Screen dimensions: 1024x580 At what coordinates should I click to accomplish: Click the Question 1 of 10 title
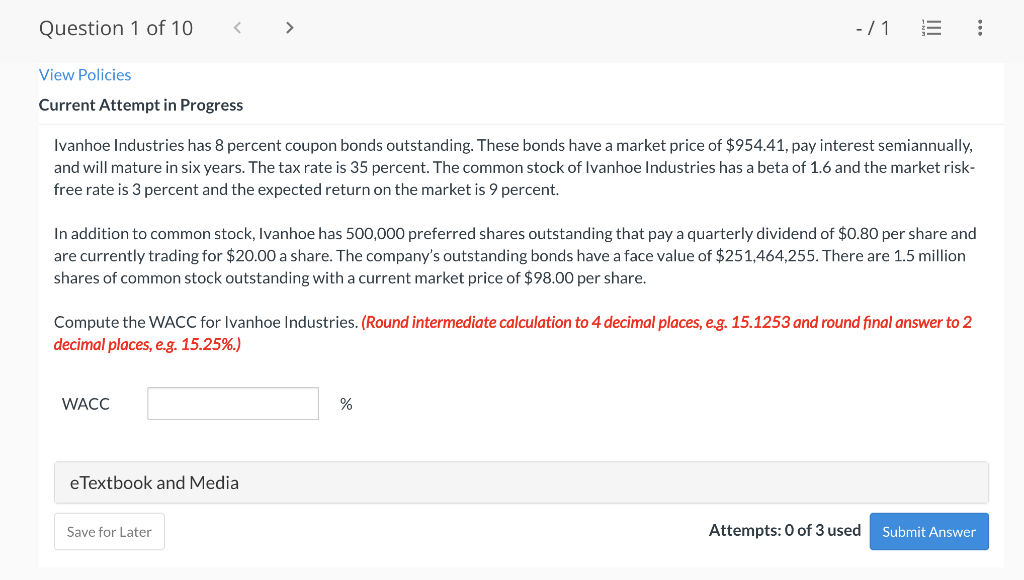tap(116, 28)
